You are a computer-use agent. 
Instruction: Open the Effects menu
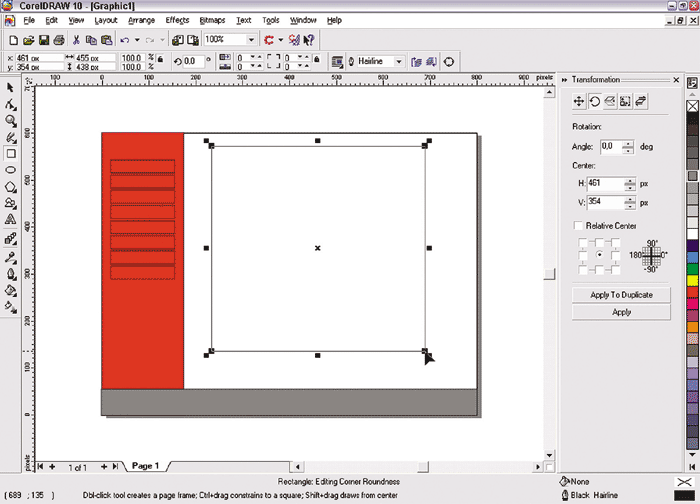[177, 20]
